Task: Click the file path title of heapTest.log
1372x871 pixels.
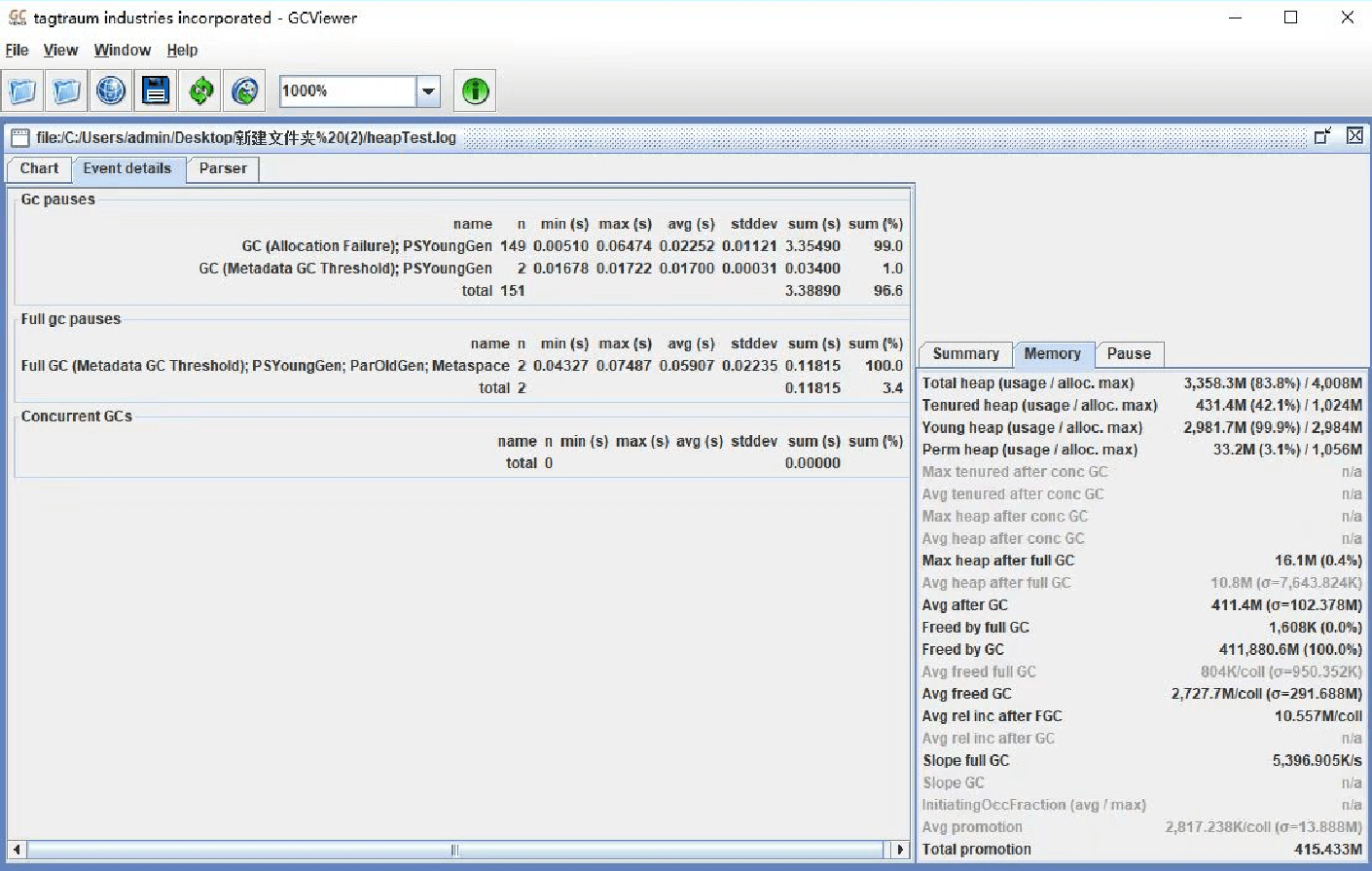Action: [x=246, y=138]
